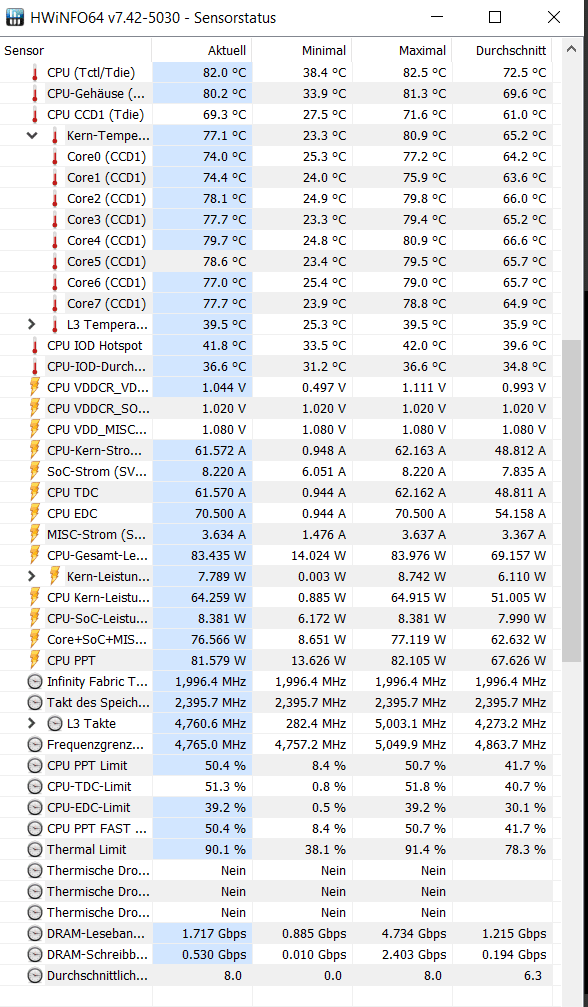Viewport: 588px width, 1007px height.
Task: Click the CPU EDC current value 70.500 A
Action: tap(220, 514)
